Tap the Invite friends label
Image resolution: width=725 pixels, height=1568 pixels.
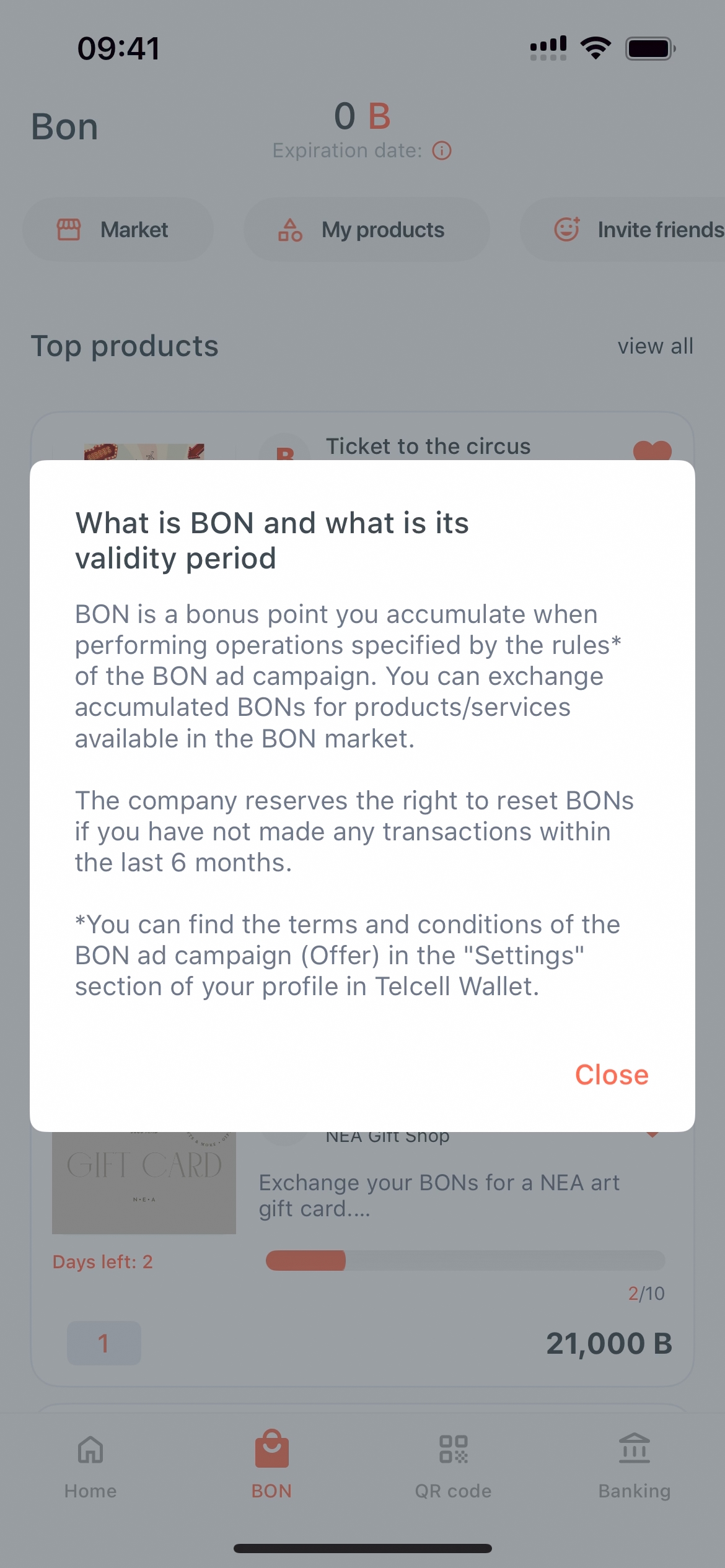click(x=660, y=230)
